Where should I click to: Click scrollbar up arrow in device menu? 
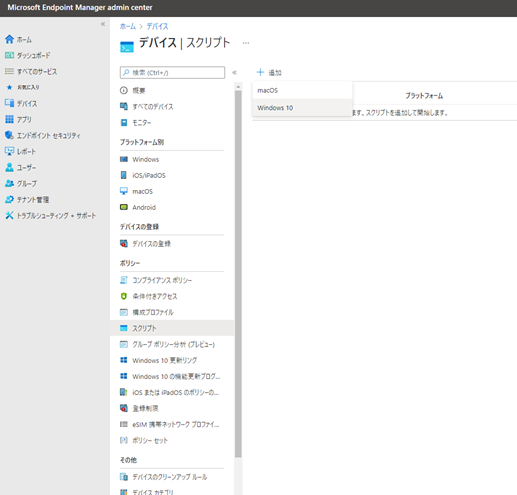[238, 87]
